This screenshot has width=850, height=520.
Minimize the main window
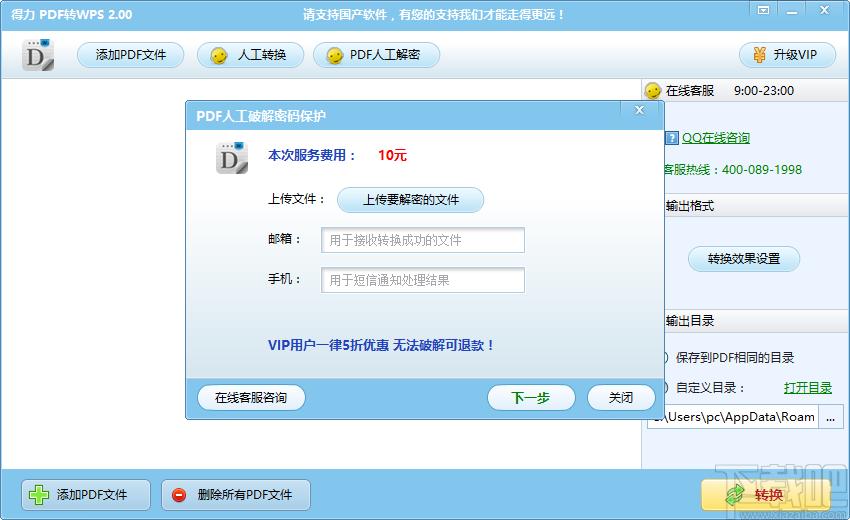click(793, 10)
